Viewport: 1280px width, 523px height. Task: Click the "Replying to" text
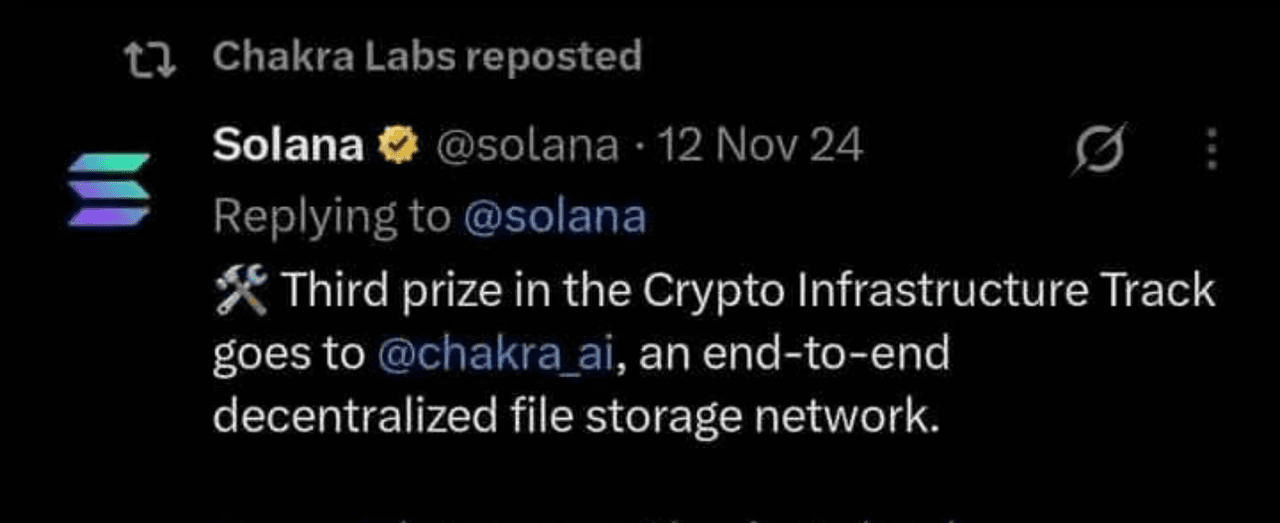(332, 218)
